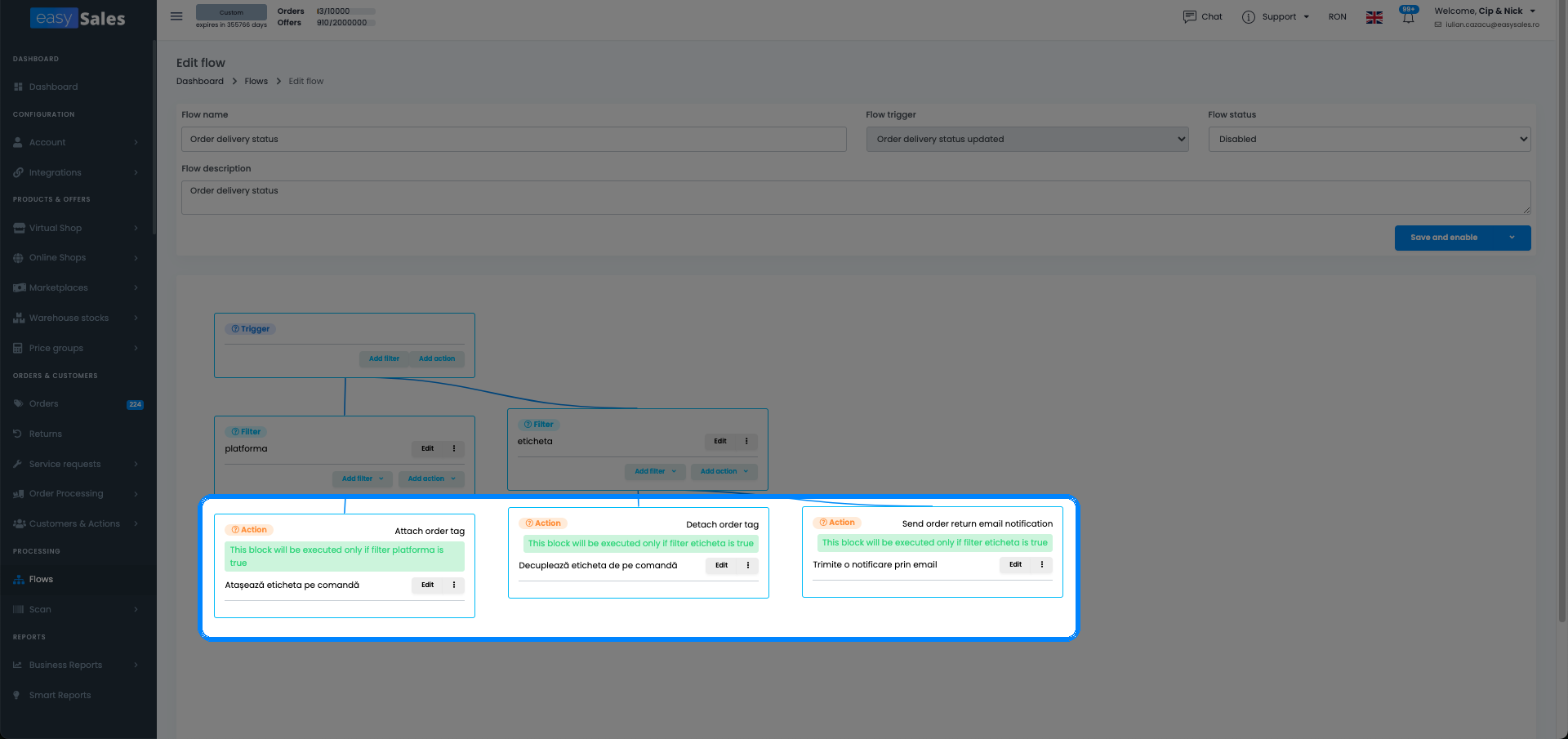Click the Custom plan badge
1568x739 pixels.
[231, 12]
